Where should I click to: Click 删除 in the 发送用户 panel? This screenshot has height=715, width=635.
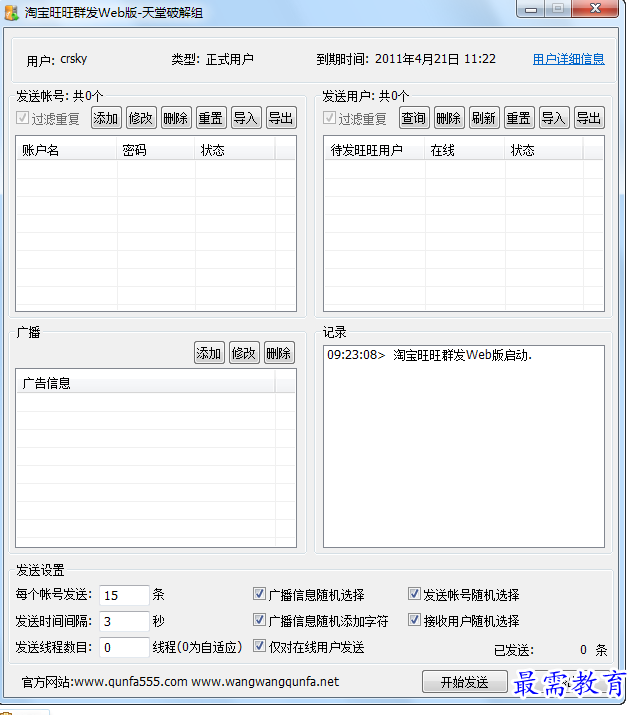(x=449, y=118)
